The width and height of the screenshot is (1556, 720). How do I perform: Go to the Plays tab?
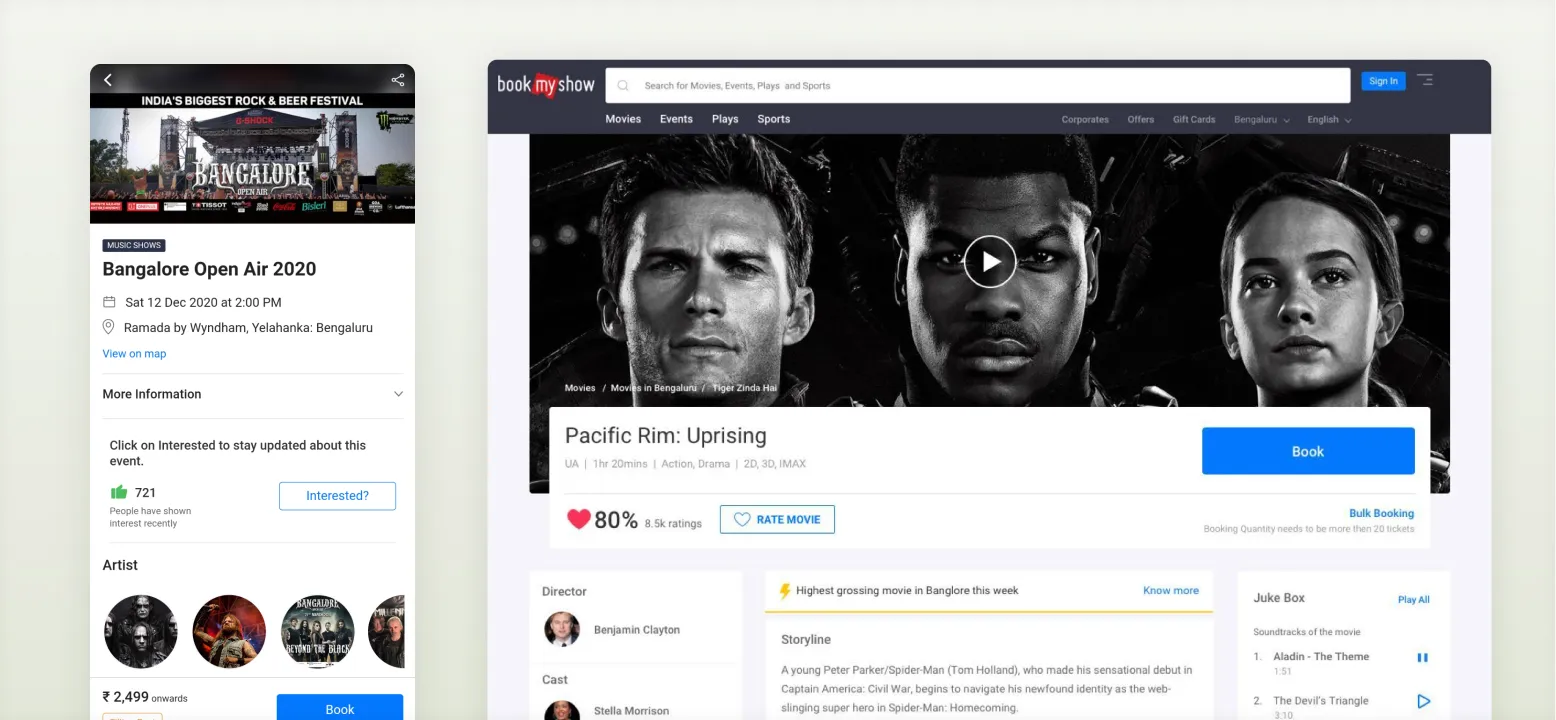725,119
